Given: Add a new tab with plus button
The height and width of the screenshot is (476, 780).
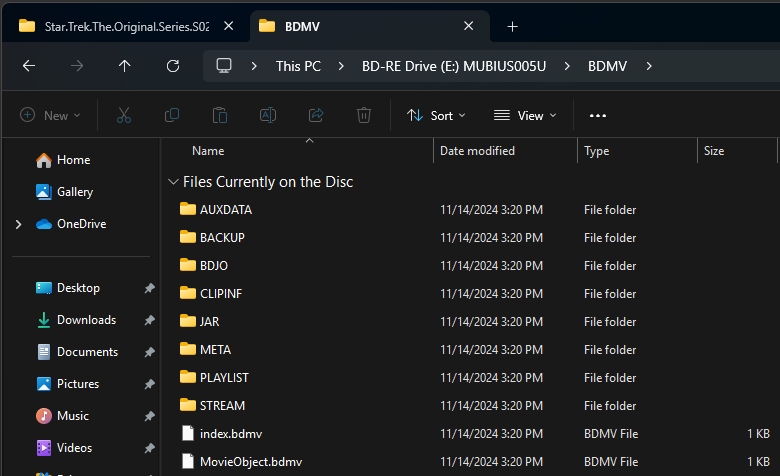Looking at the screenshot, I should pos(512,26).
